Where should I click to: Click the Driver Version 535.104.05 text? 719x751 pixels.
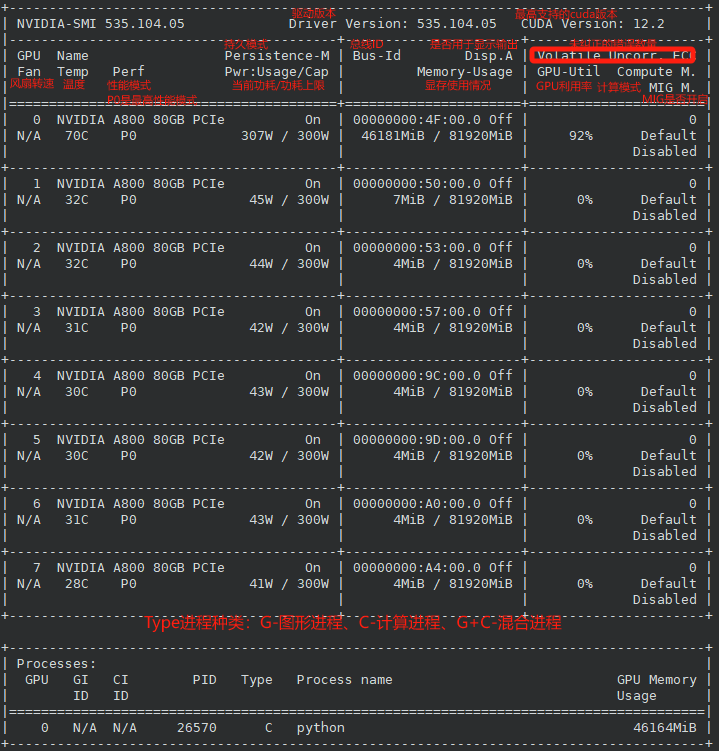392,24
